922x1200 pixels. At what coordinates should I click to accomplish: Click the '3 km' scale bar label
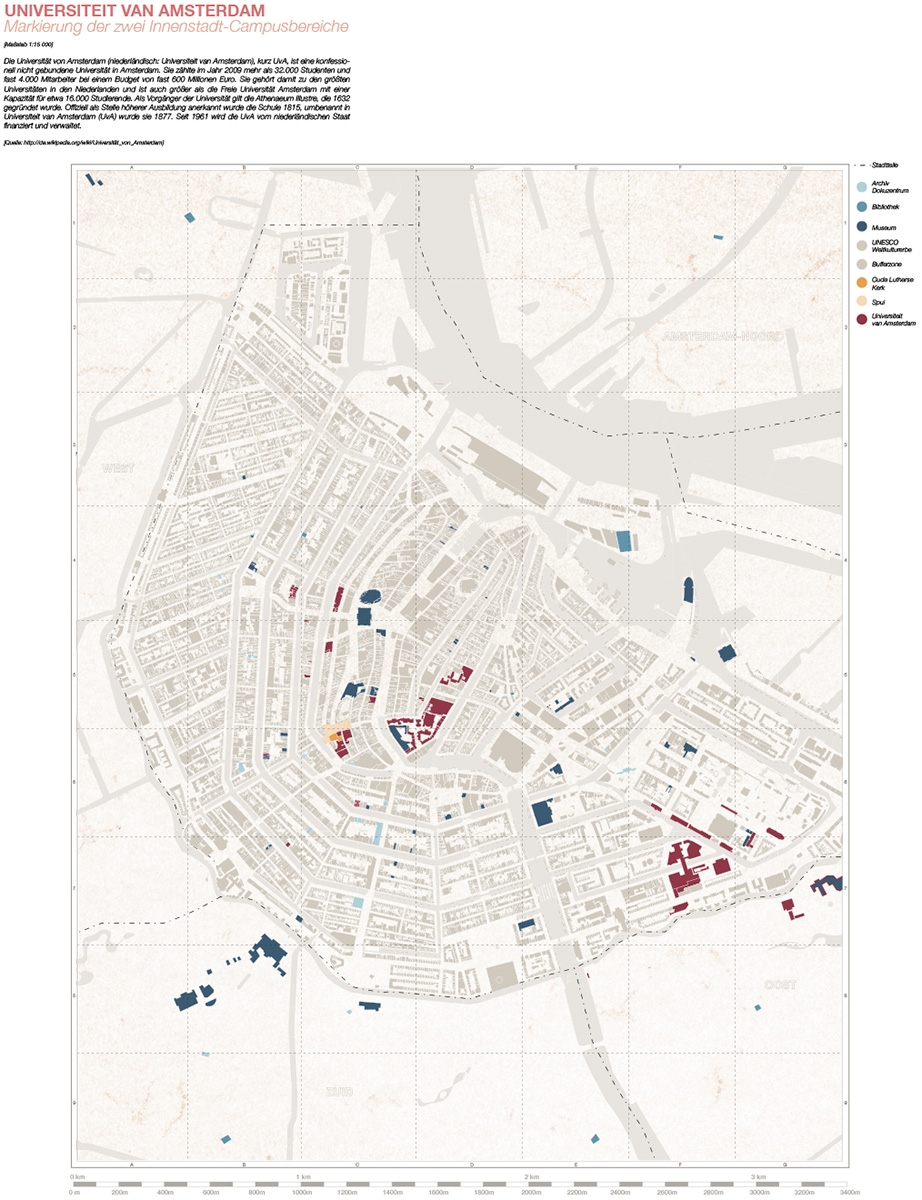click(759, 1175)
